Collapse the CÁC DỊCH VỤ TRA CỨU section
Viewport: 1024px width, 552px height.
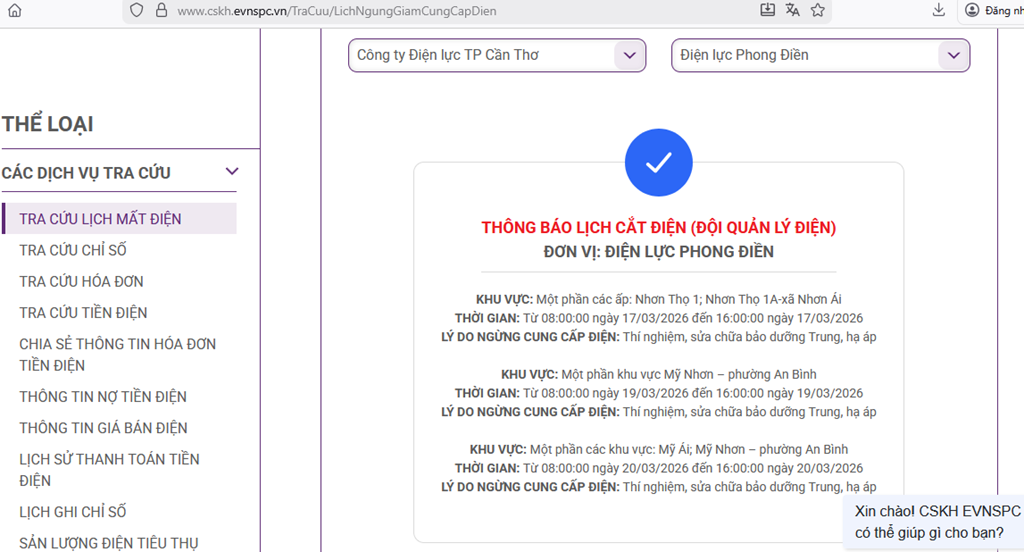pyautogui.click(x=231, y=172)
